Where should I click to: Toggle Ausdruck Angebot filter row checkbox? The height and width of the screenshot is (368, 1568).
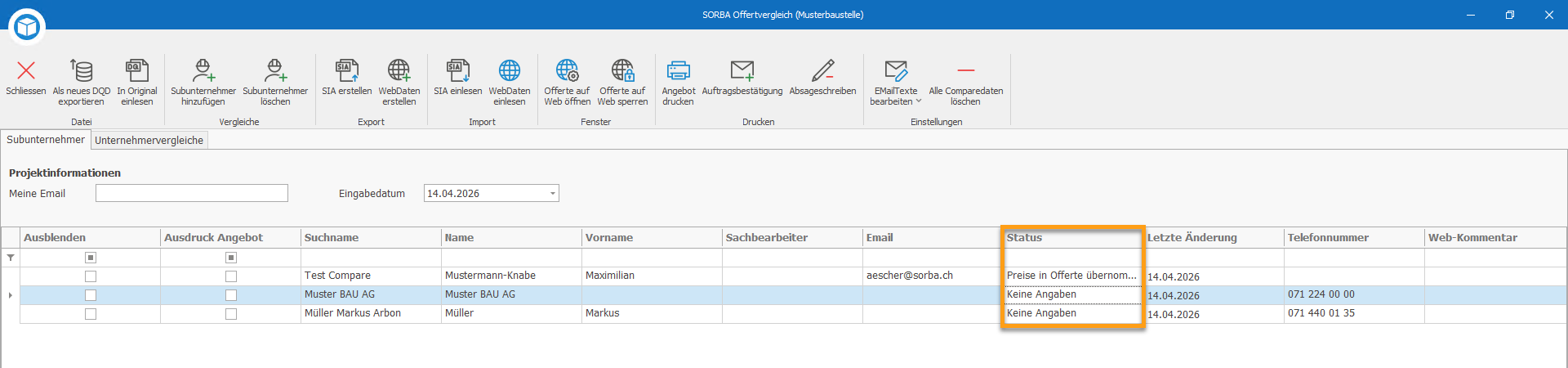(x=231, y=258)
